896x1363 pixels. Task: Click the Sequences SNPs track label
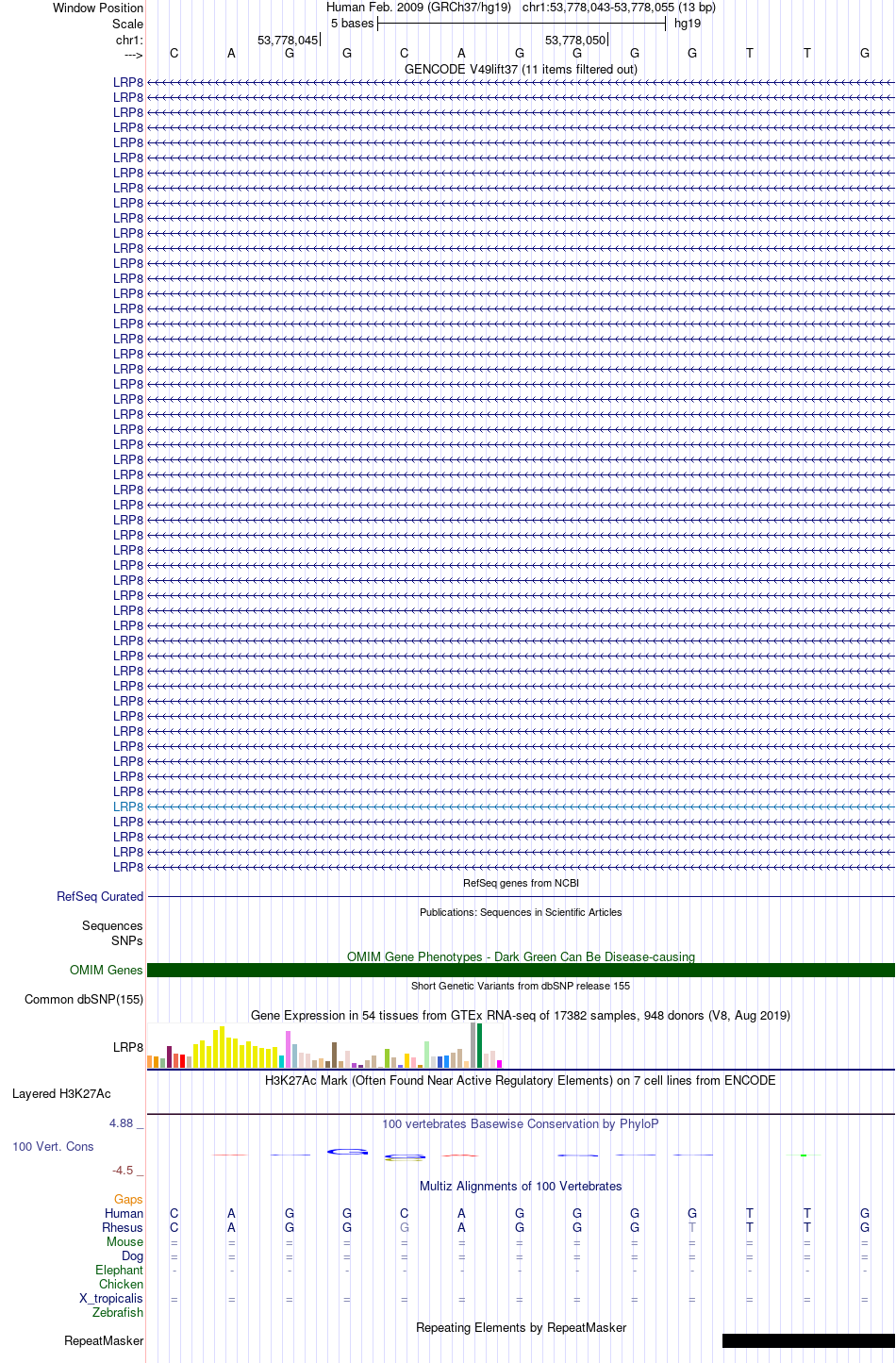[112, 933]
